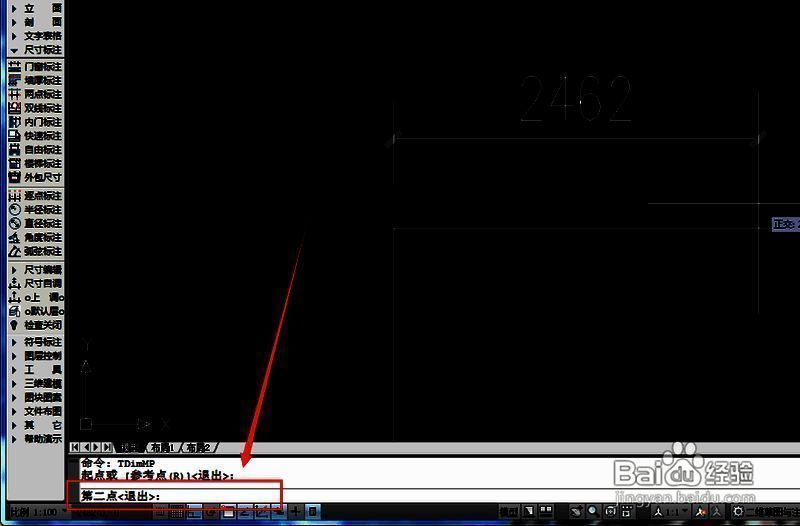Toggle the 默认层 default layer option
The height and width of the screenshot is (526, 800).
[35, 311]
